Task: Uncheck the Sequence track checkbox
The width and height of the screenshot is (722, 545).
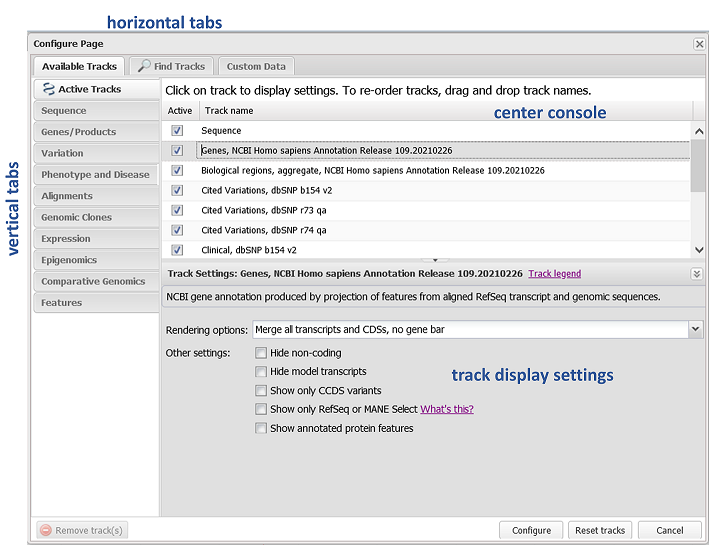Action: click(177, 131)
